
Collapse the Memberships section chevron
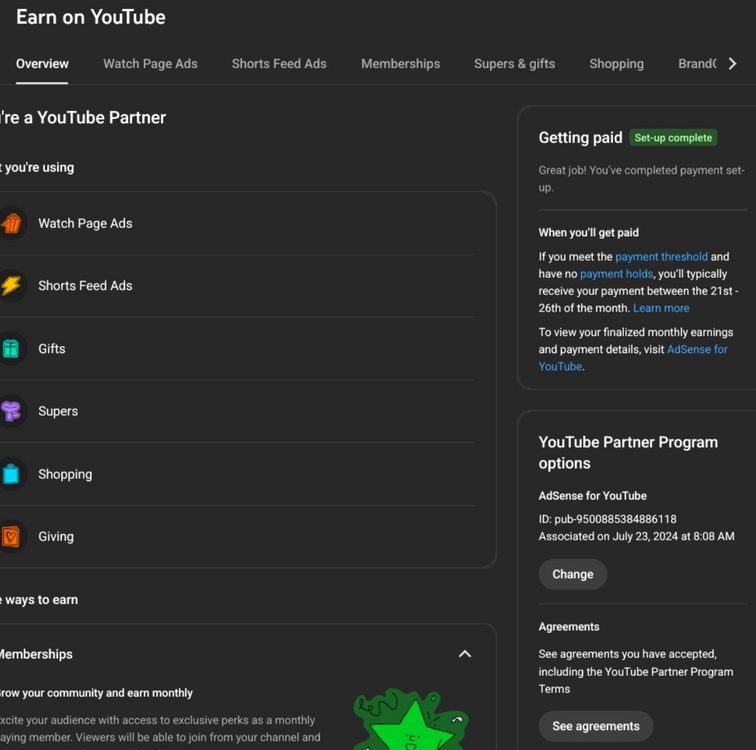click(x=465, y=654)
